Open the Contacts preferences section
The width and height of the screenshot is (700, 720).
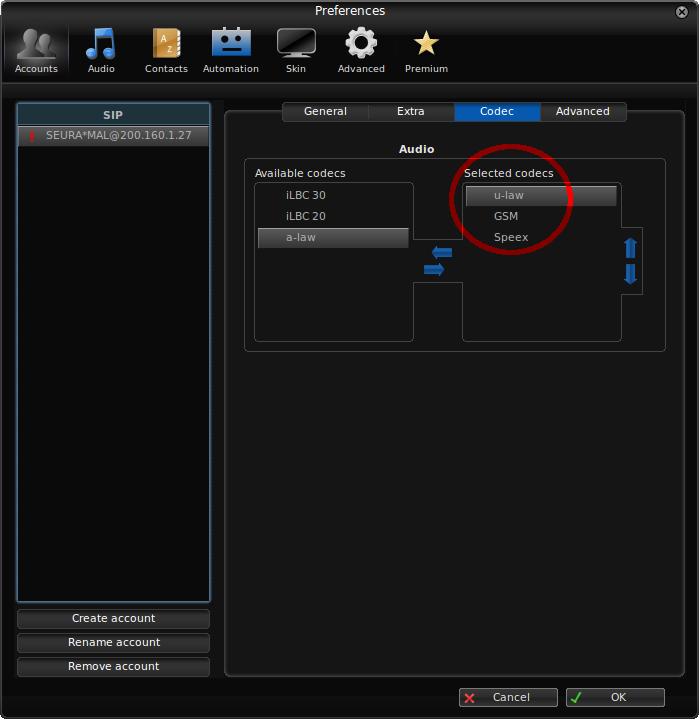(x=166, y=51)
